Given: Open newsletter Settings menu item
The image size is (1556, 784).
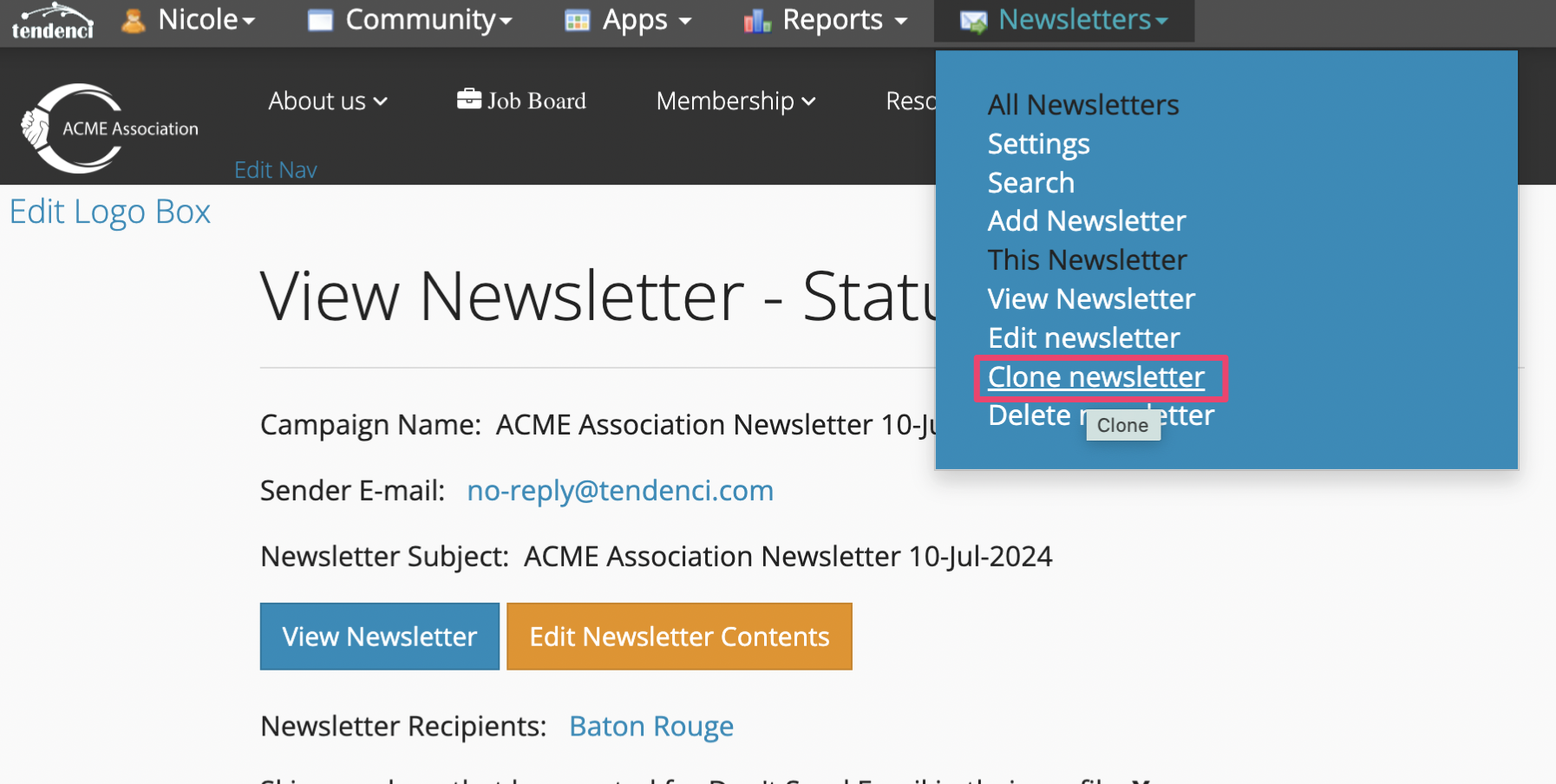Looking at the screenshot, I should tap(1038, 144).
